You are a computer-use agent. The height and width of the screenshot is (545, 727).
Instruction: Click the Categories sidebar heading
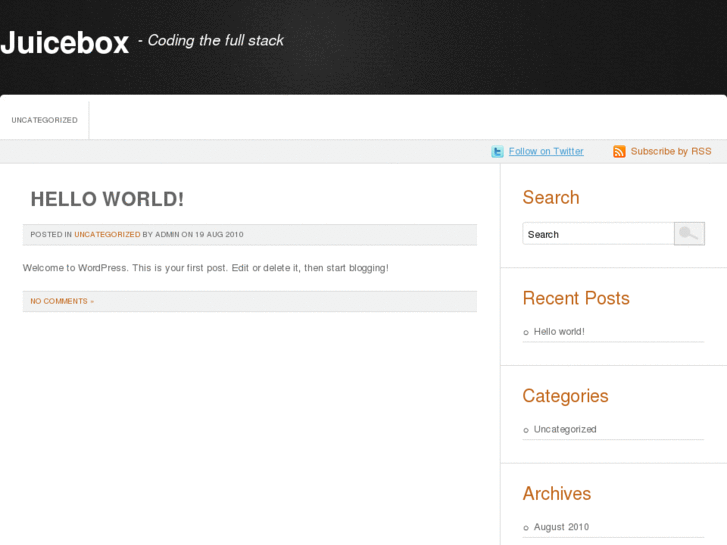(565, 396)
